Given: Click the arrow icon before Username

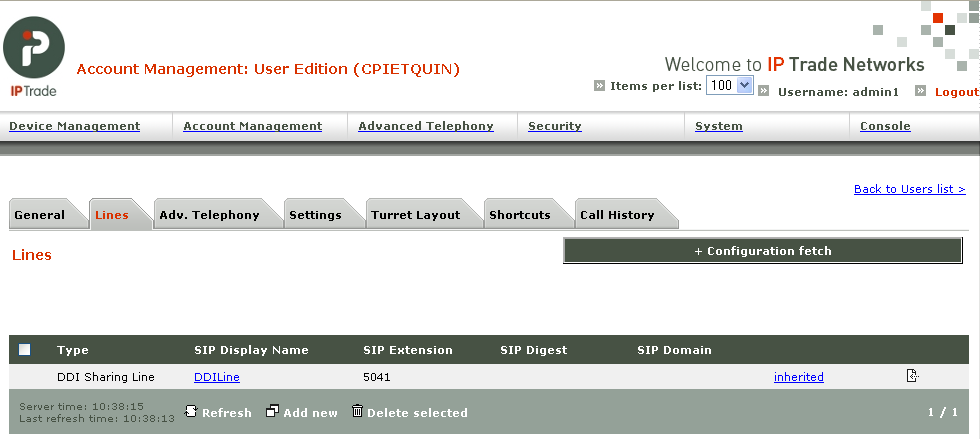Looking at the screenshot, I should (x=763, y=91).
